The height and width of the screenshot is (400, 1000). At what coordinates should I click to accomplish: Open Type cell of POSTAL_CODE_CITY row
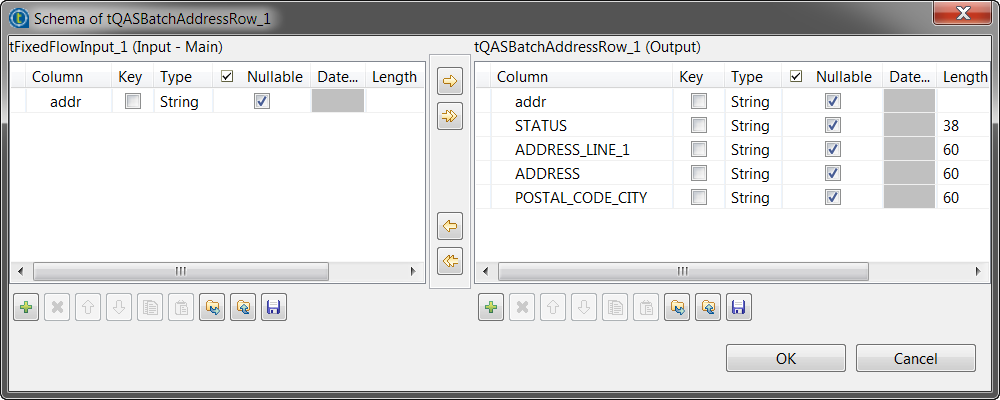click(x=753, y=198)
